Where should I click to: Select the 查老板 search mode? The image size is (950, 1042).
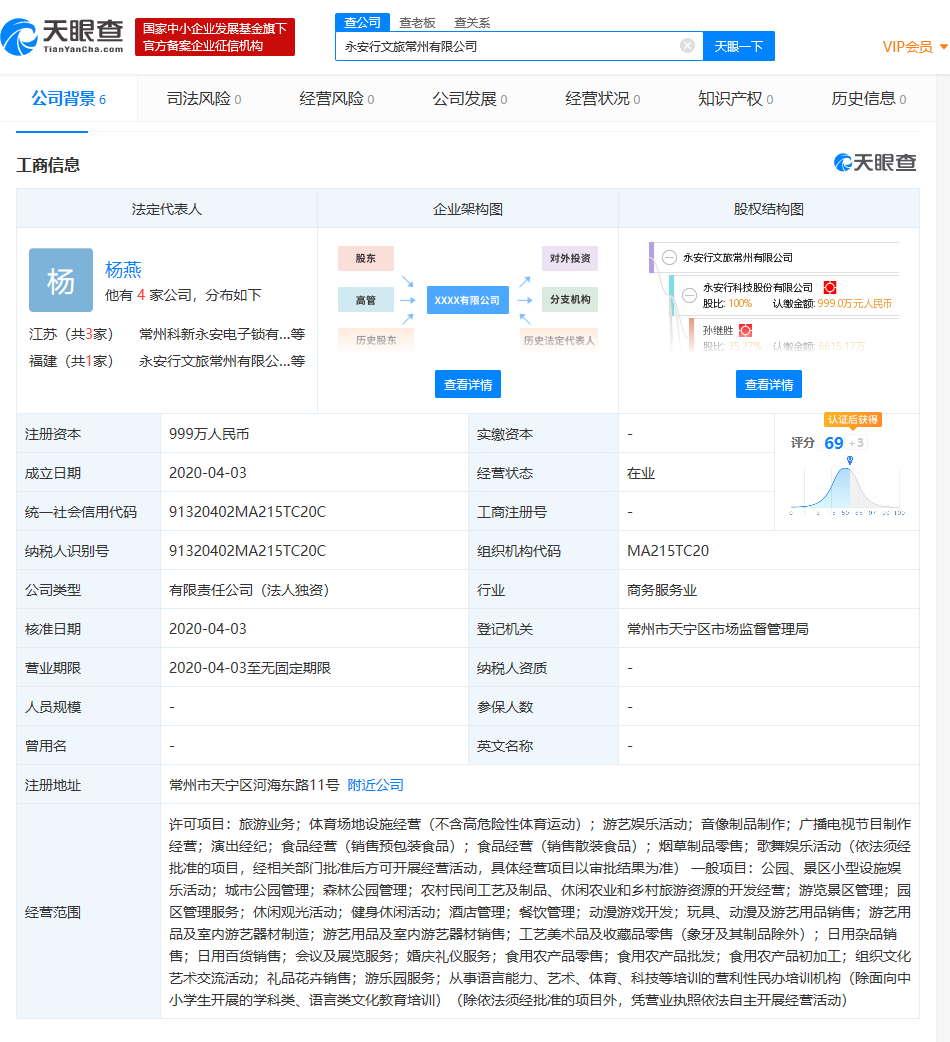(417, 22)
